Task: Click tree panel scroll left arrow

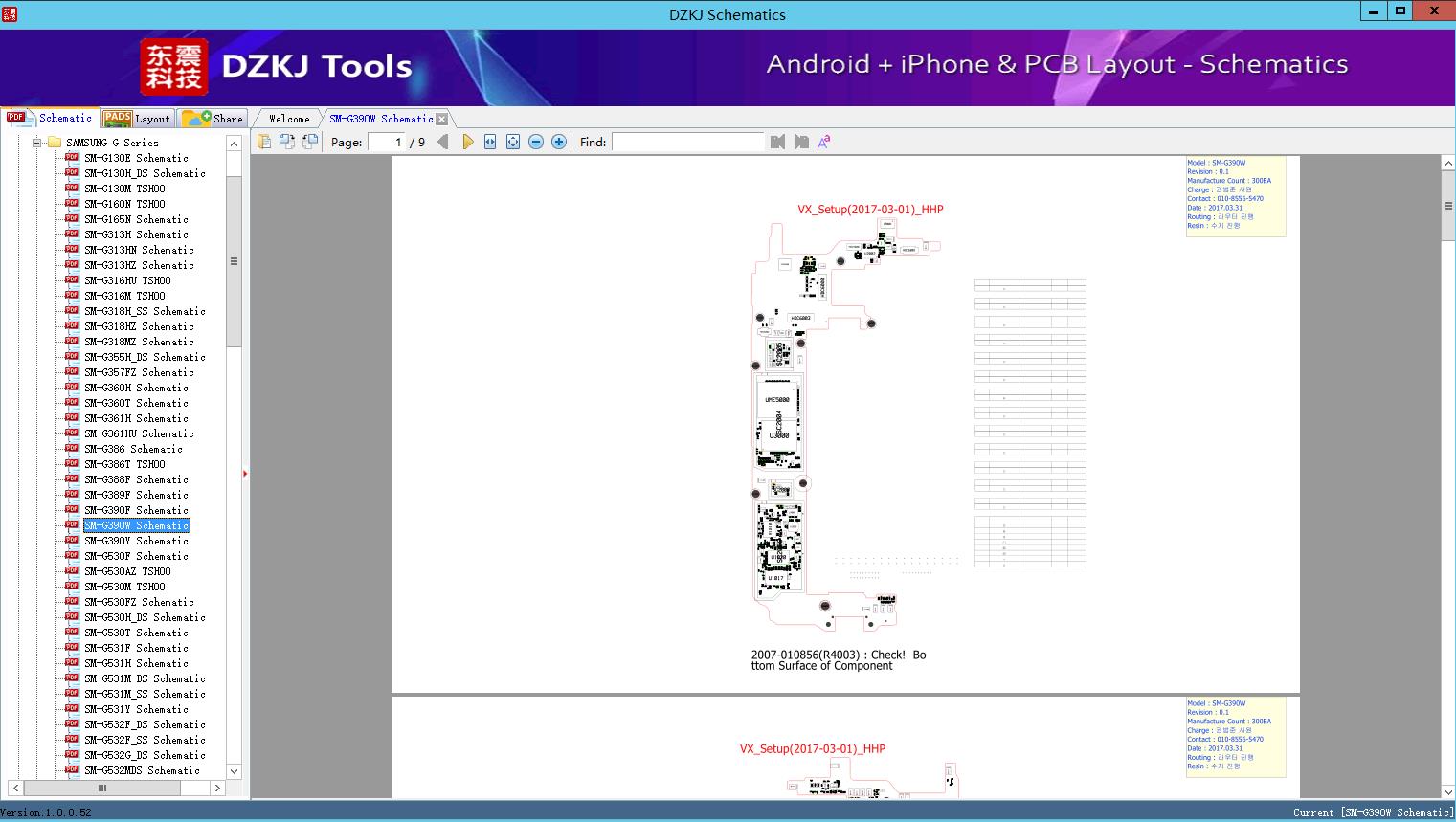Action: pyautogui.click(x=15, y=789)
